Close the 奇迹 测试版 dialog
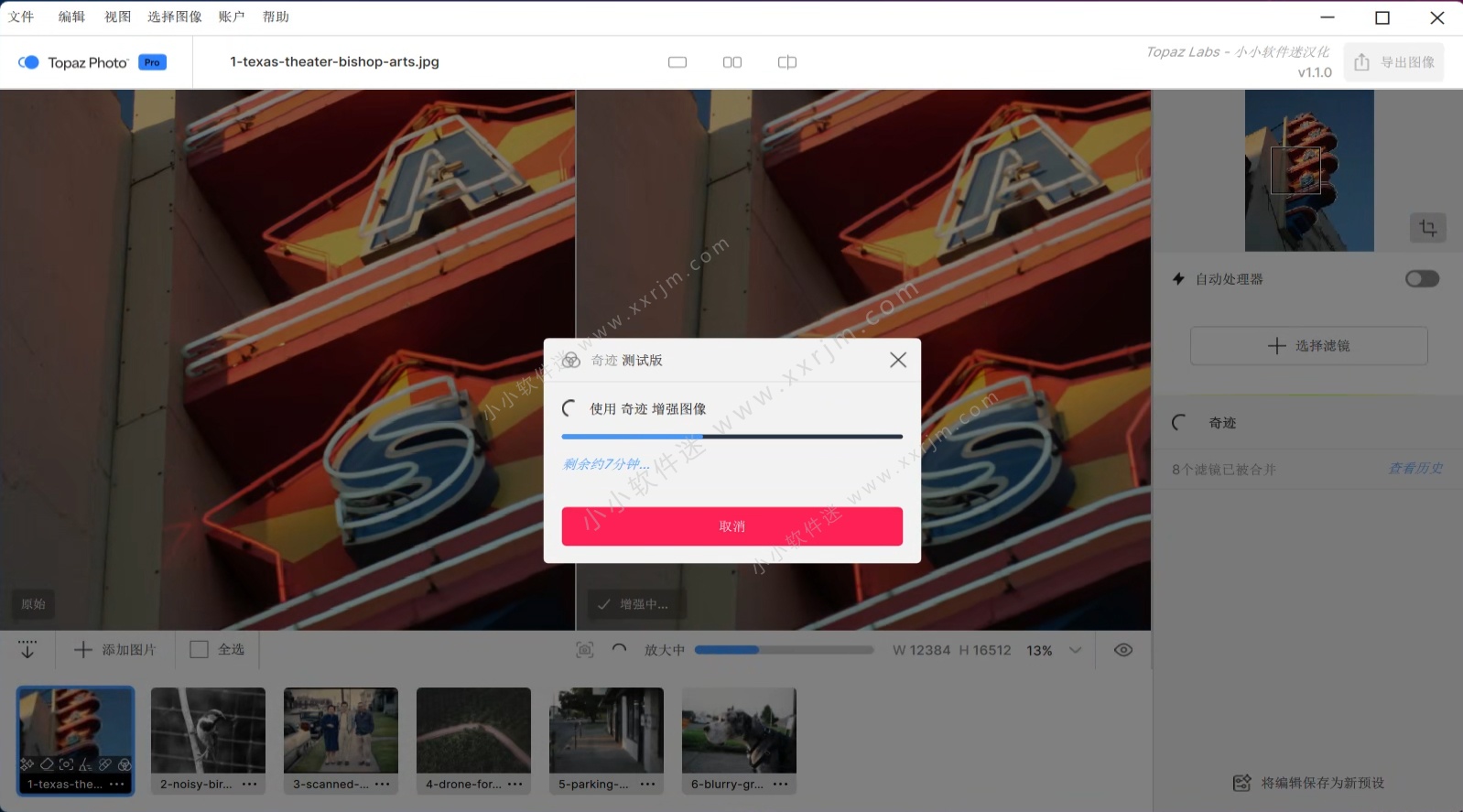The height and width of the screenshot is (812, 1463). [898, 361]
